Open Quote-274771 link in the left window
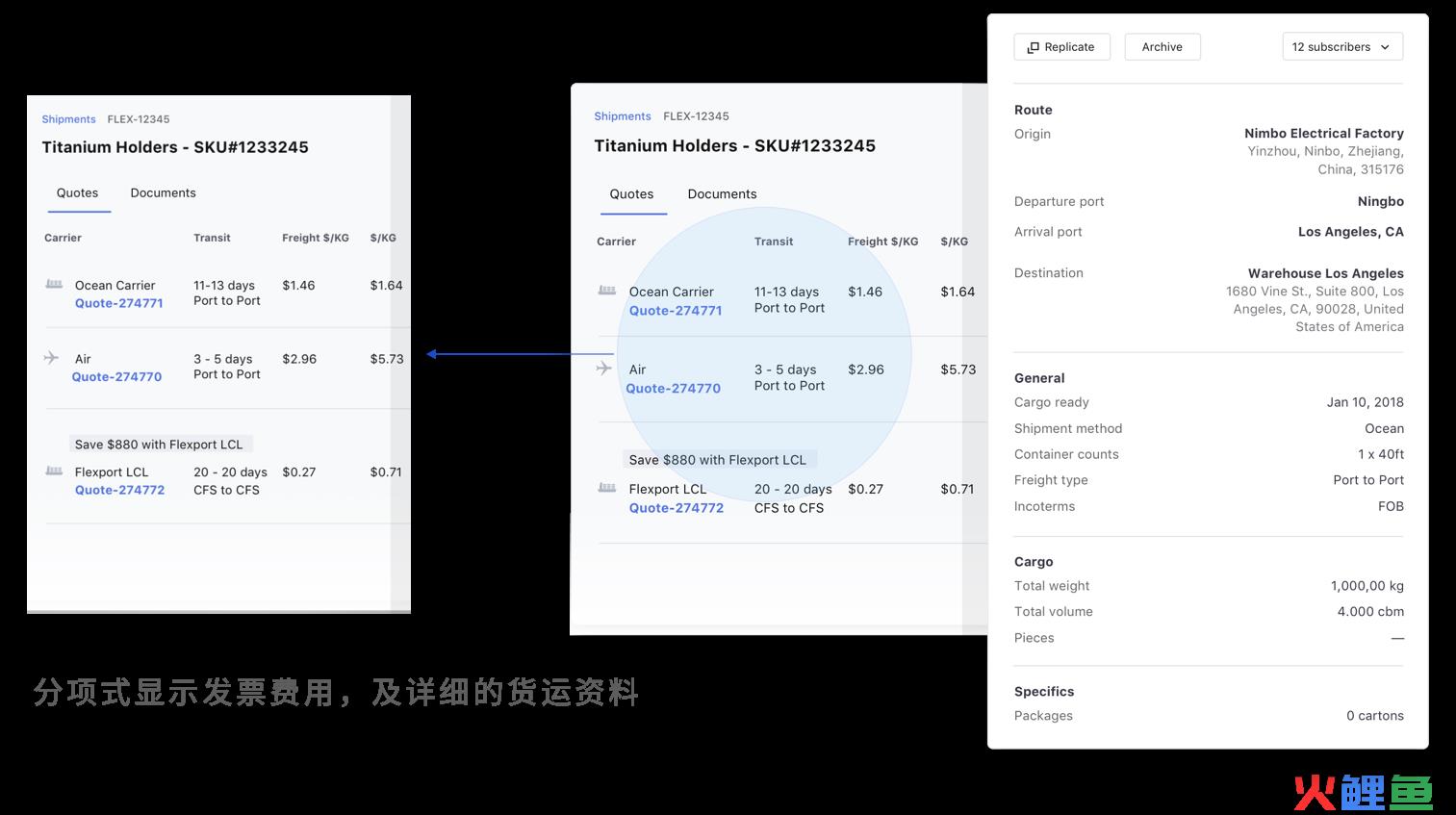 [119, 303]
